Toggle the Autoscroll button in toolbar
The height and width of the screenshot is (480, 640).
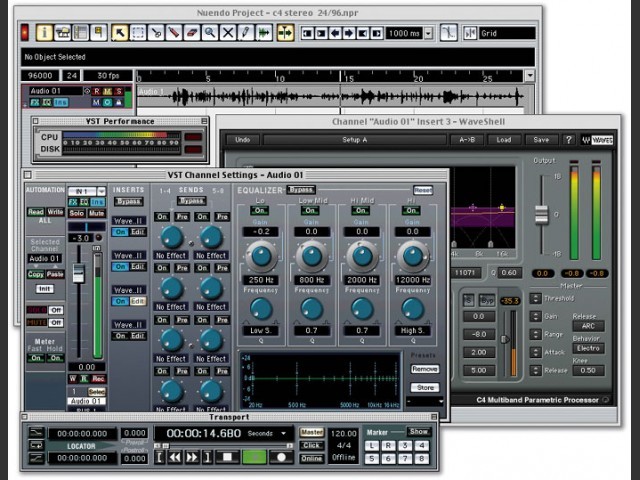pos(285,33)
